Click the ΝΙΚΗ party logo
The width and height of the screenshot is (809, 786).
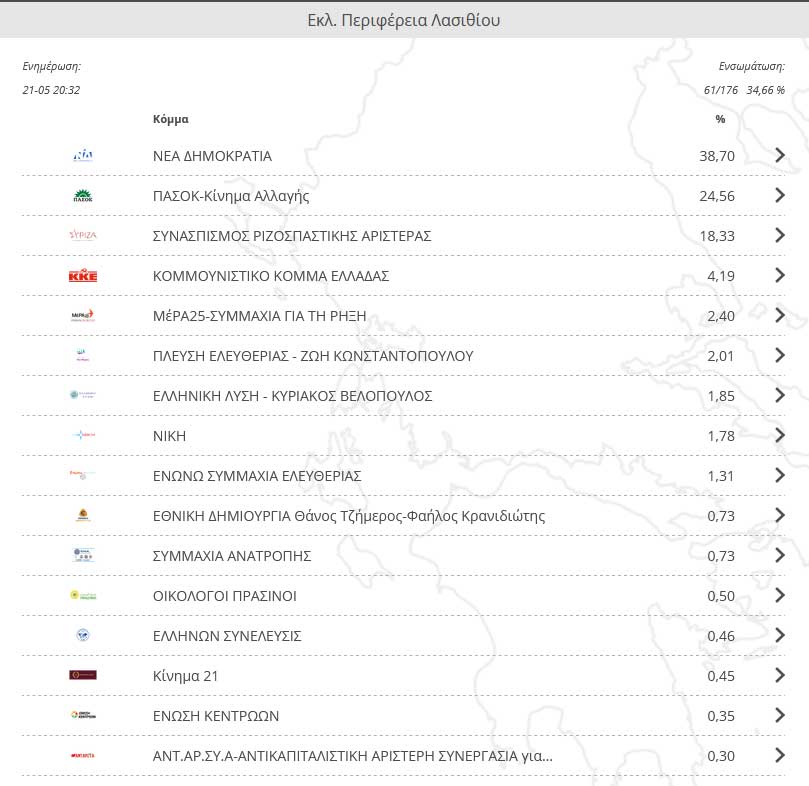[83, 435]
